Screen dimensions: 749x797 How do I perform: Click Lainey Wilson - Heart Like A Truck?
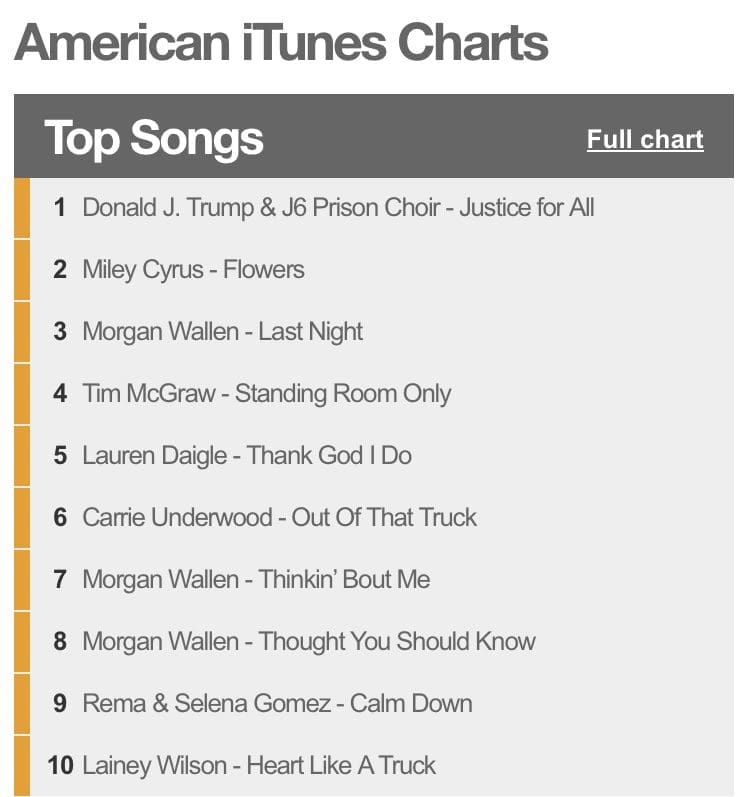pyautogui.click(x=258, y=766)
